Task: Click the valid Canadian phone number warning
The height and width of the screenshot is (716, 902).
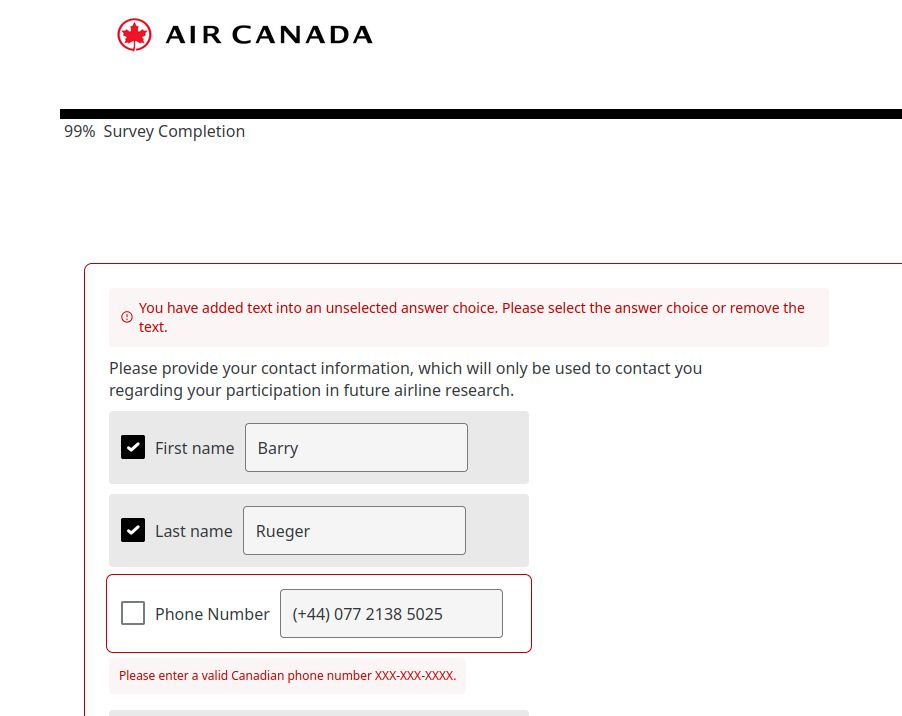Action: click(x=287, y=676)
